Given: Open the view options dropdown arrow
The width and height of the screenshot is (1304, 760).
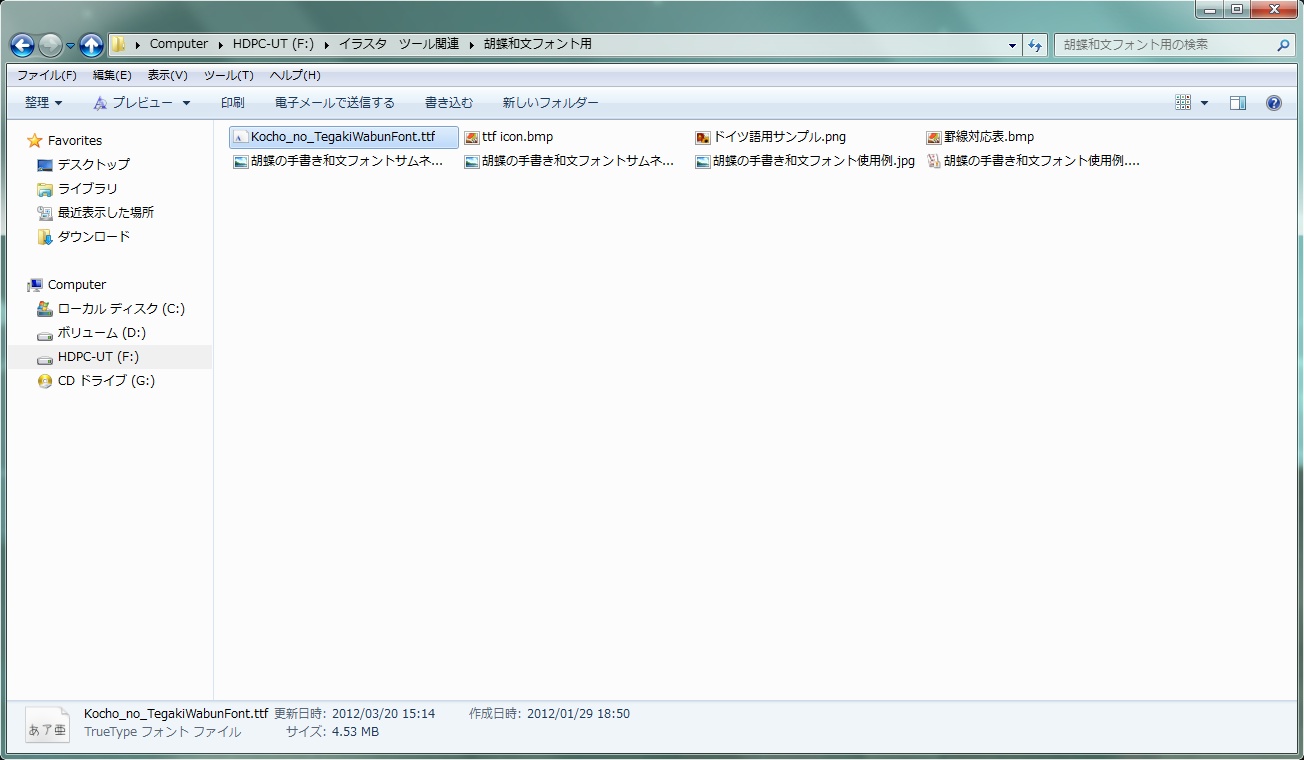Looking at the screenshot, I should tap(1204, 103).
